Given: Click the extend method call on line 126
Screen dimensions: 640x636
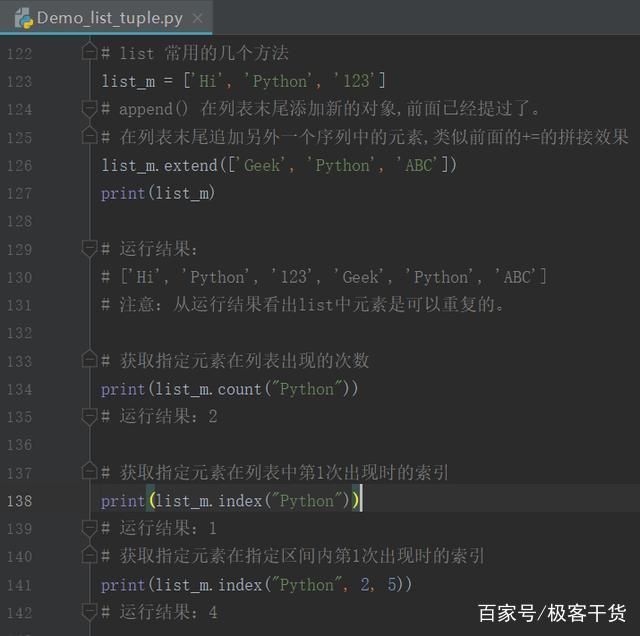Looking at the screenshot, I should click(x=191, y=165).
